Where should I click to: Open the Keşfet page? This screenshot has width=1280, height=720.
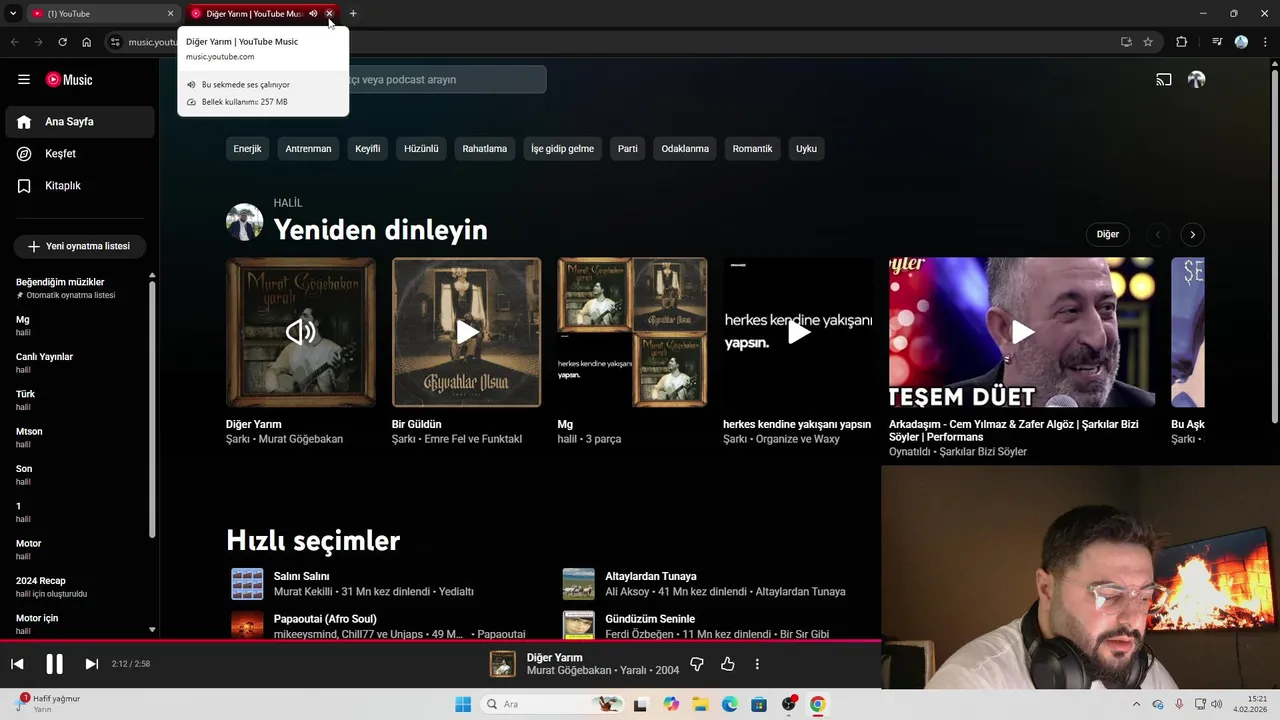click(78, 154)
